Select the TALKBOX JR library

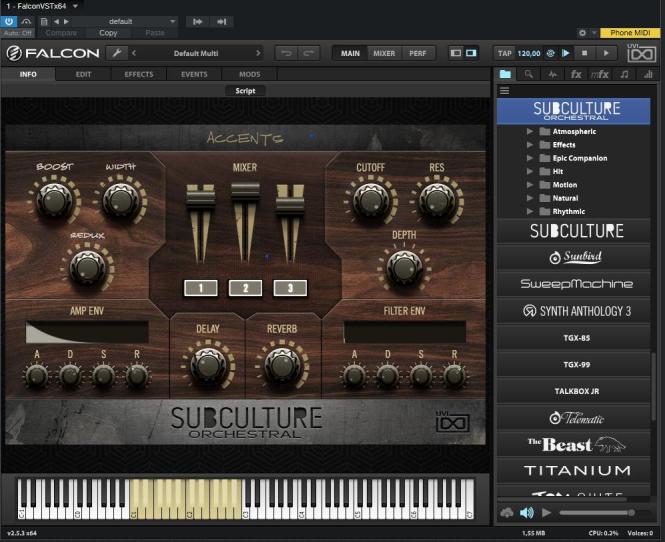[573, 391]
